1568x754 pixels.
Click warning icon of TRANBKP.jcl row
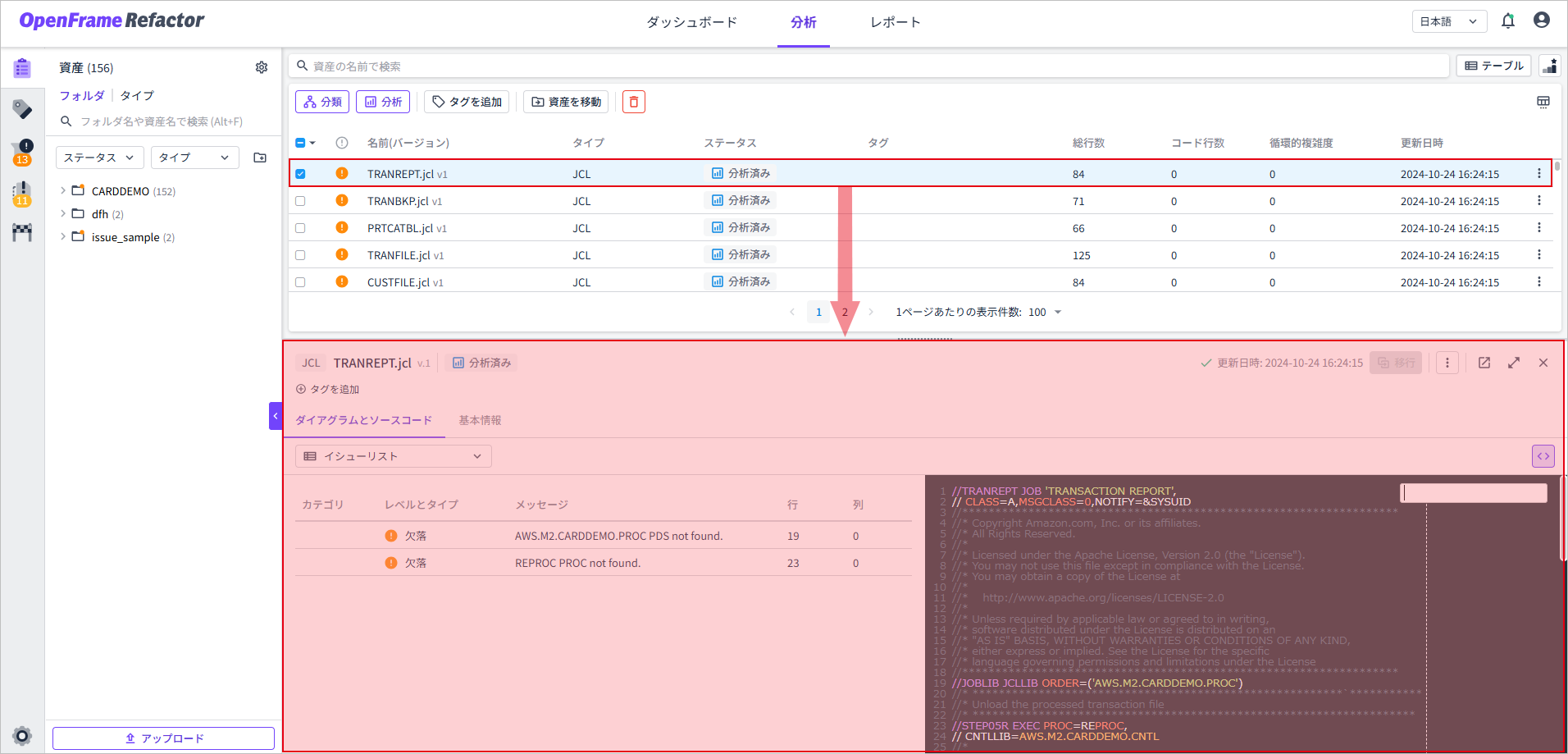point(342,200)
